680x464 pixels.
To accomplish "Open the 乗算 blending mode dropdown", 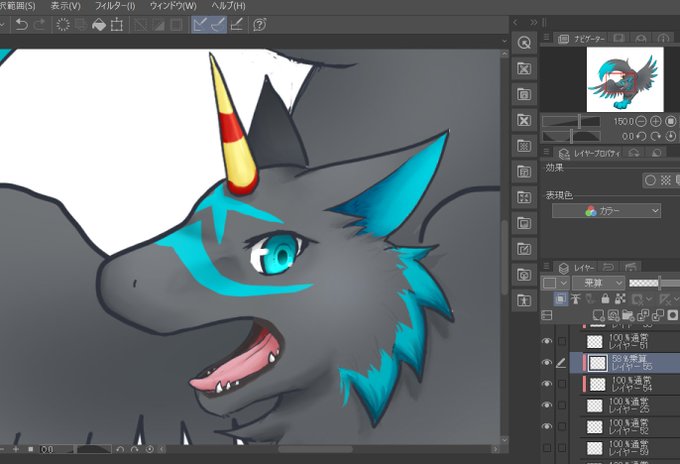I will (x=598, y=283).
